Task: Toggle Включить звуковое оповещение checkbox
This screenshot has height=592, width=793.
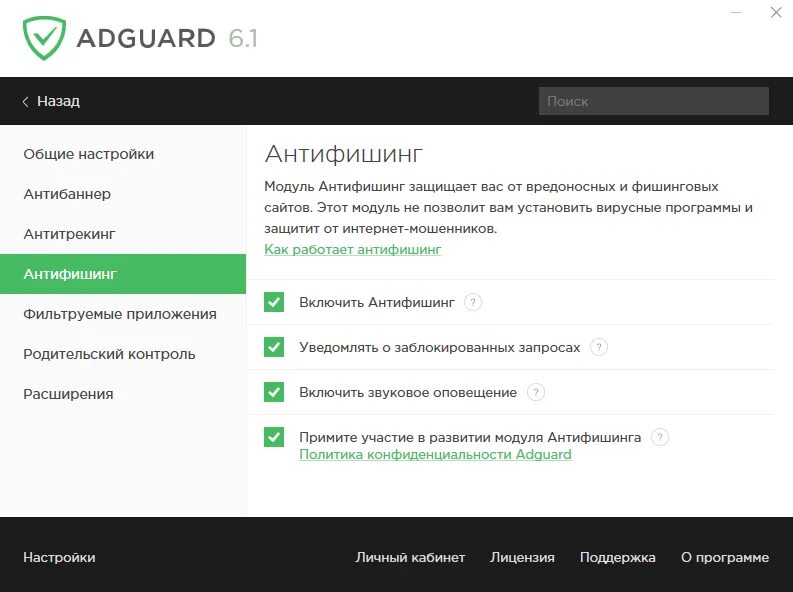Action: pos(274,392)
